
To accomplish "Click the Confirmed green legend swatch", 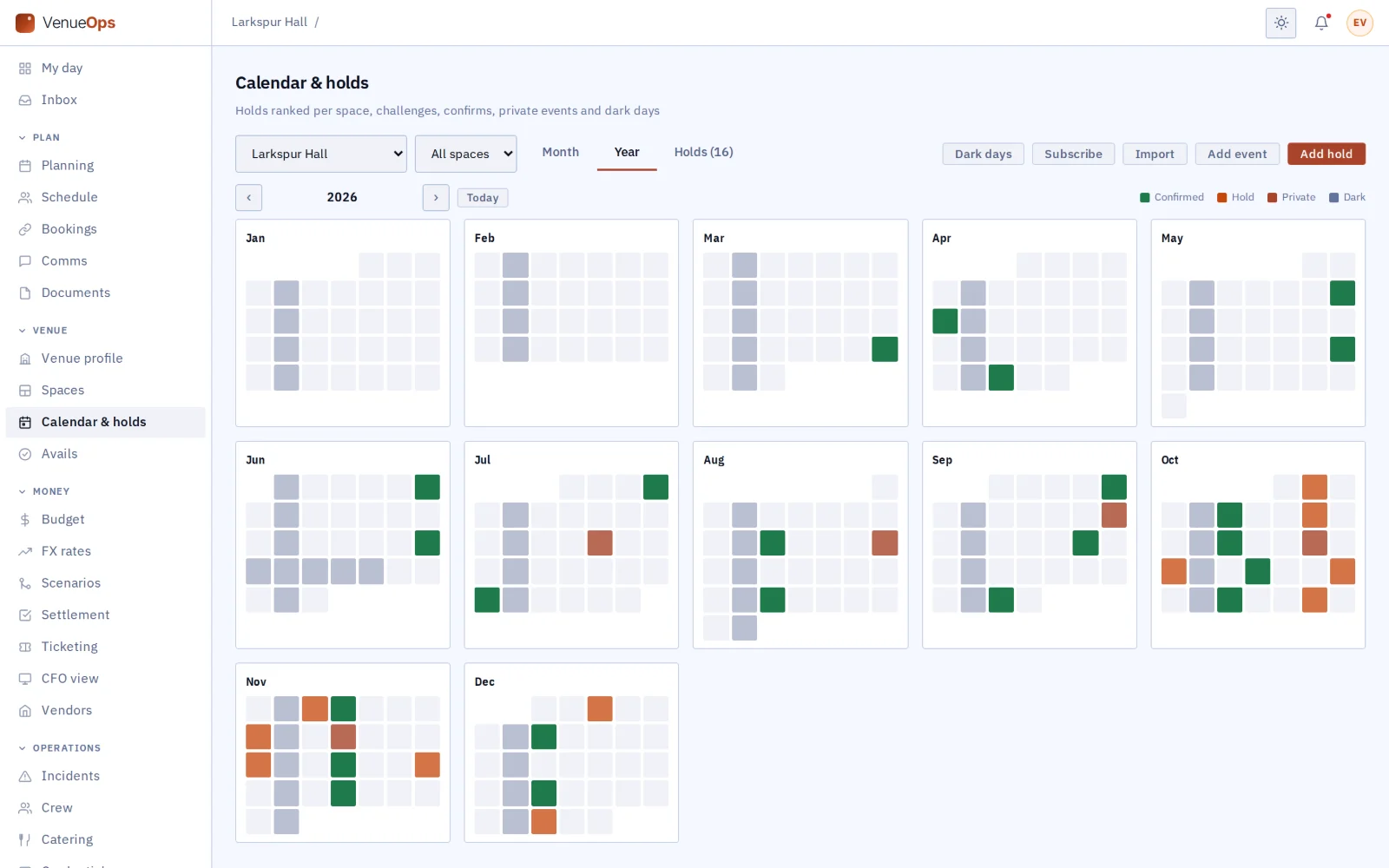I will point(1144,197).
